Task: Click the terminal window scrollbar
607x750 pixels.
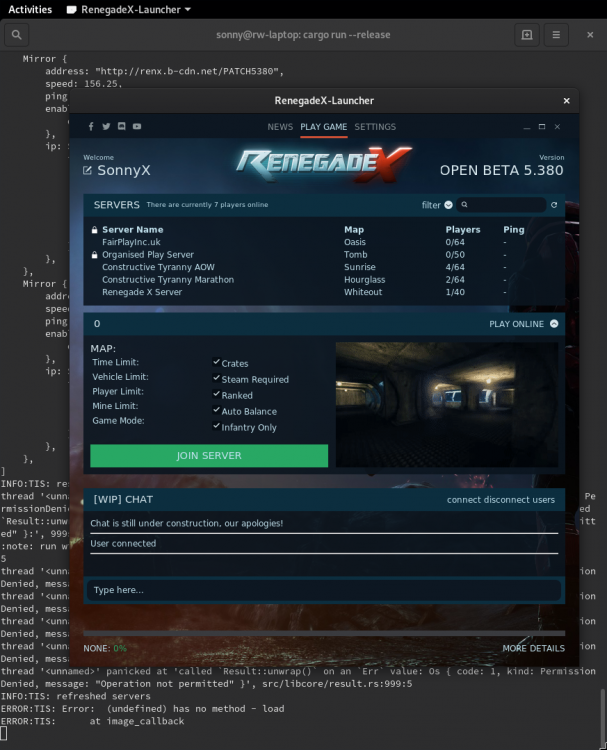Action: (x=603, y=717)
